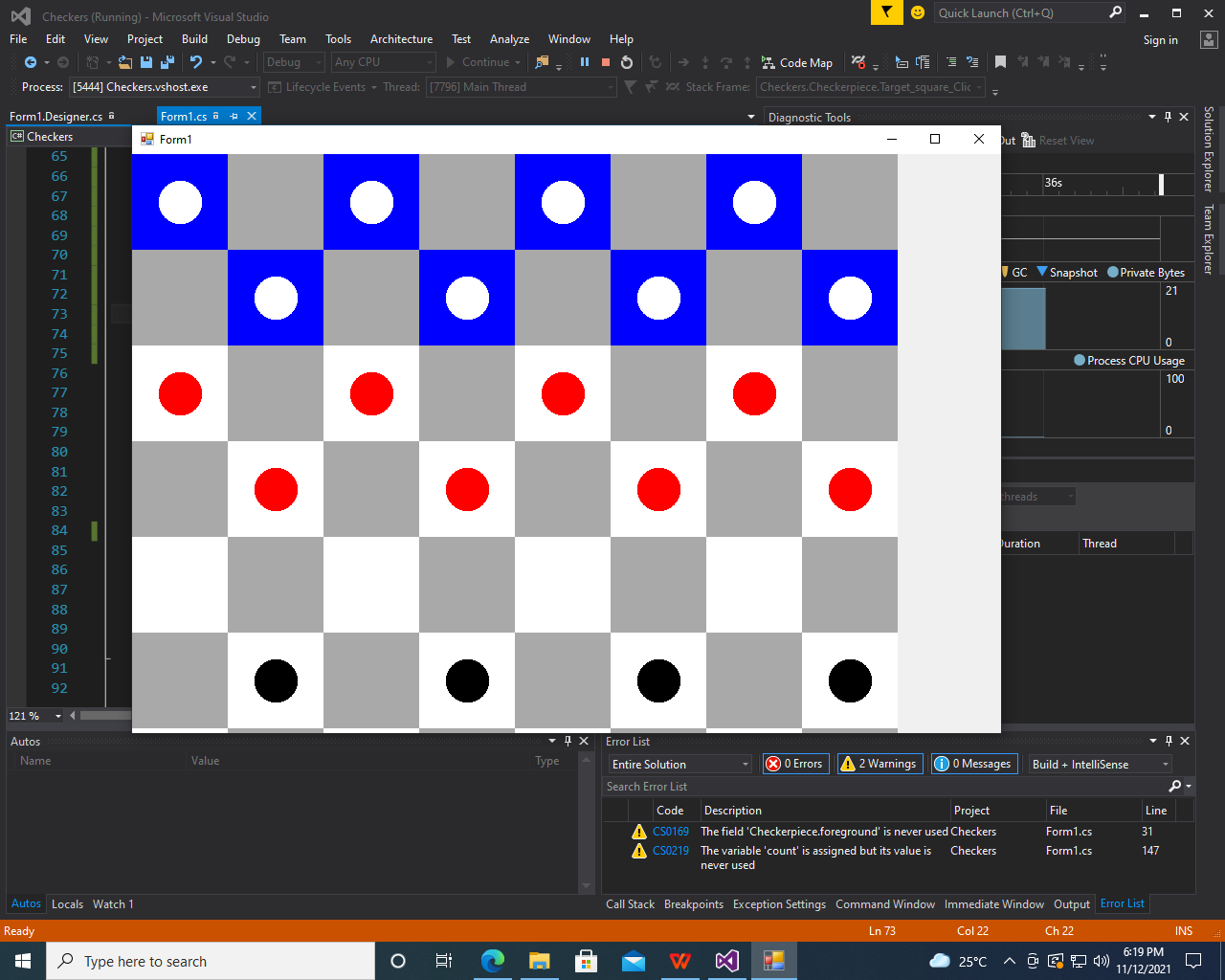Open the Build + IntelliSense dropdown
The height and width of the screenshot is (980, 1225).
pos(1101,764)
